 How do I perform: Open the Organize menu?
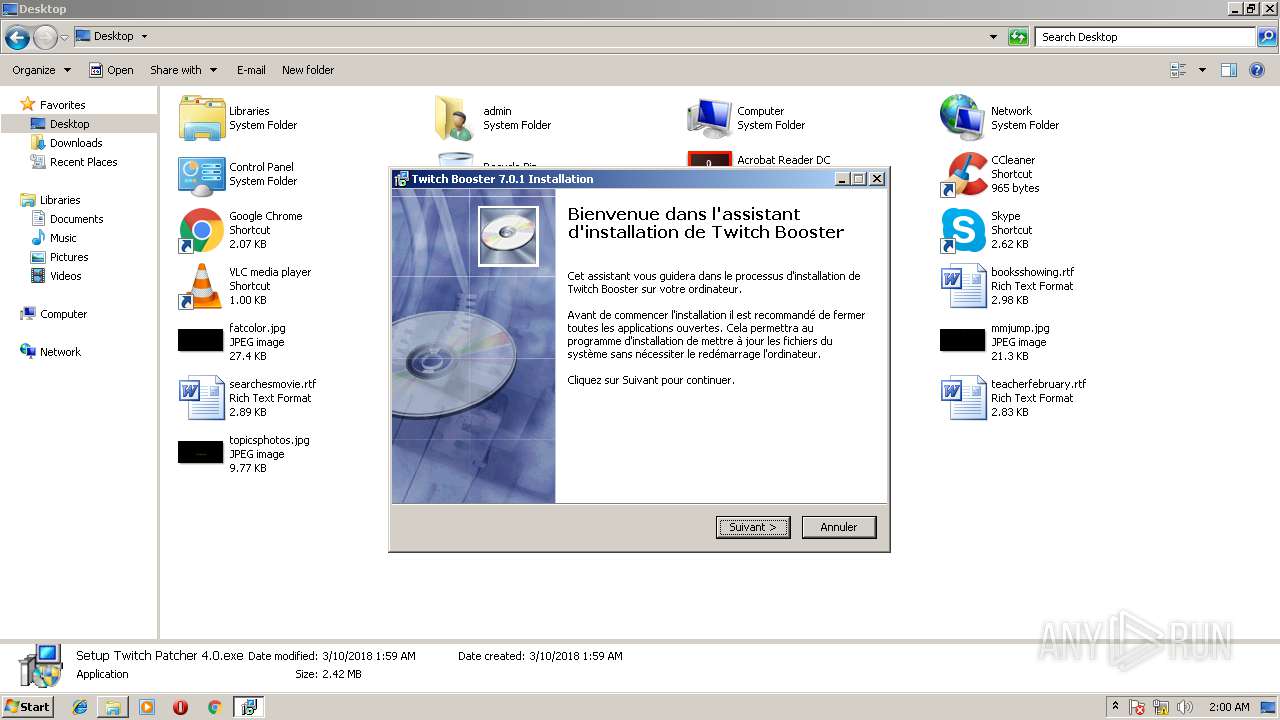pyautogui.click(x=41, y=70)
